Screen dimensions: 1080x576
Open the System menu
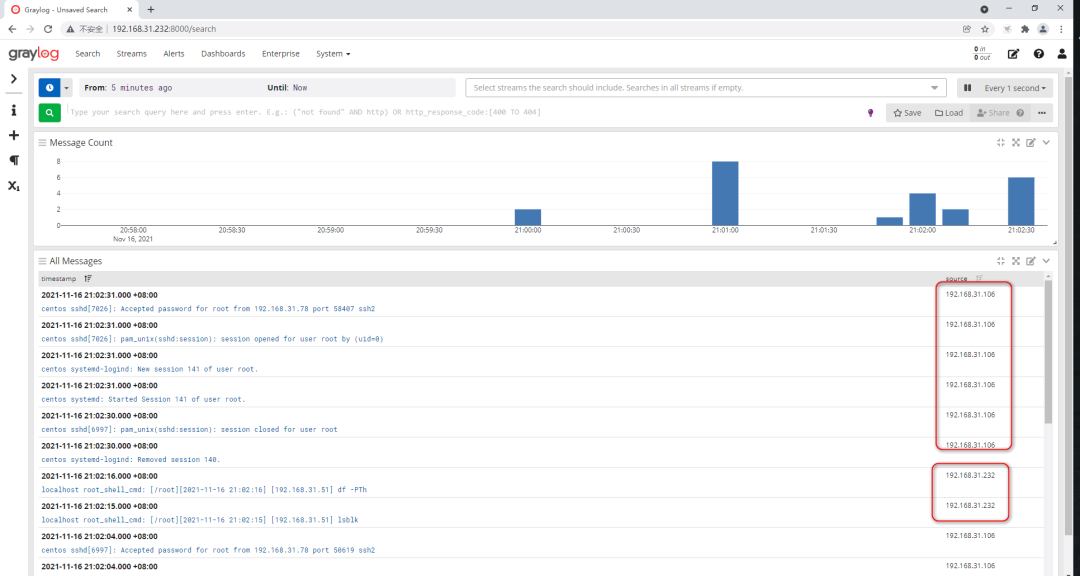[333, 54]
